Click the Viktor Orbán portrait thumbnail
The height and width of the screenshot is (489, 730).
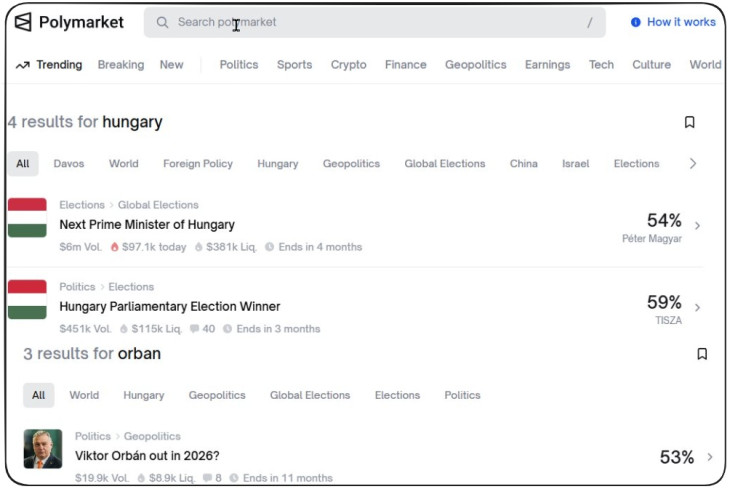point(43,449)
